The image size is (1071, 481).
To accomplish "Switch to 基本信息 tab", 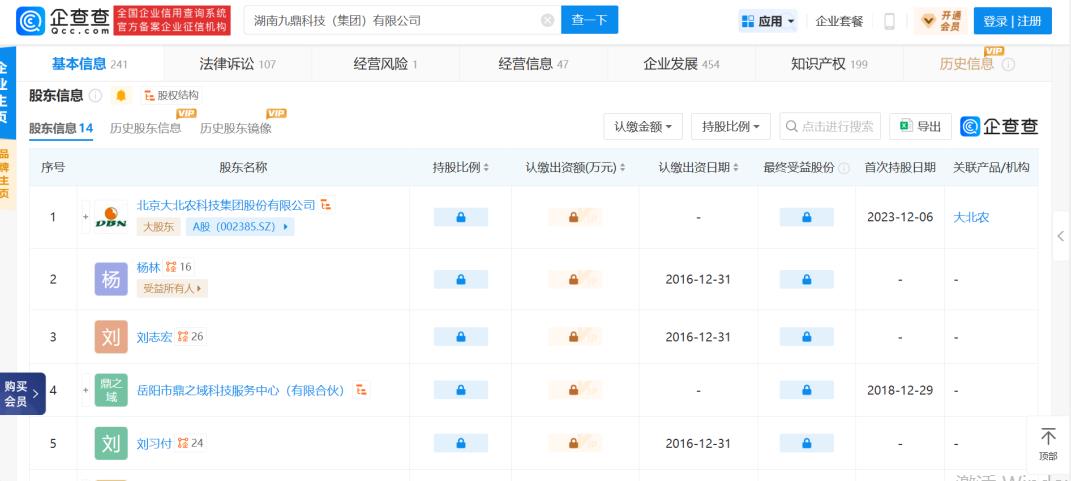I will tap(89, 64).
